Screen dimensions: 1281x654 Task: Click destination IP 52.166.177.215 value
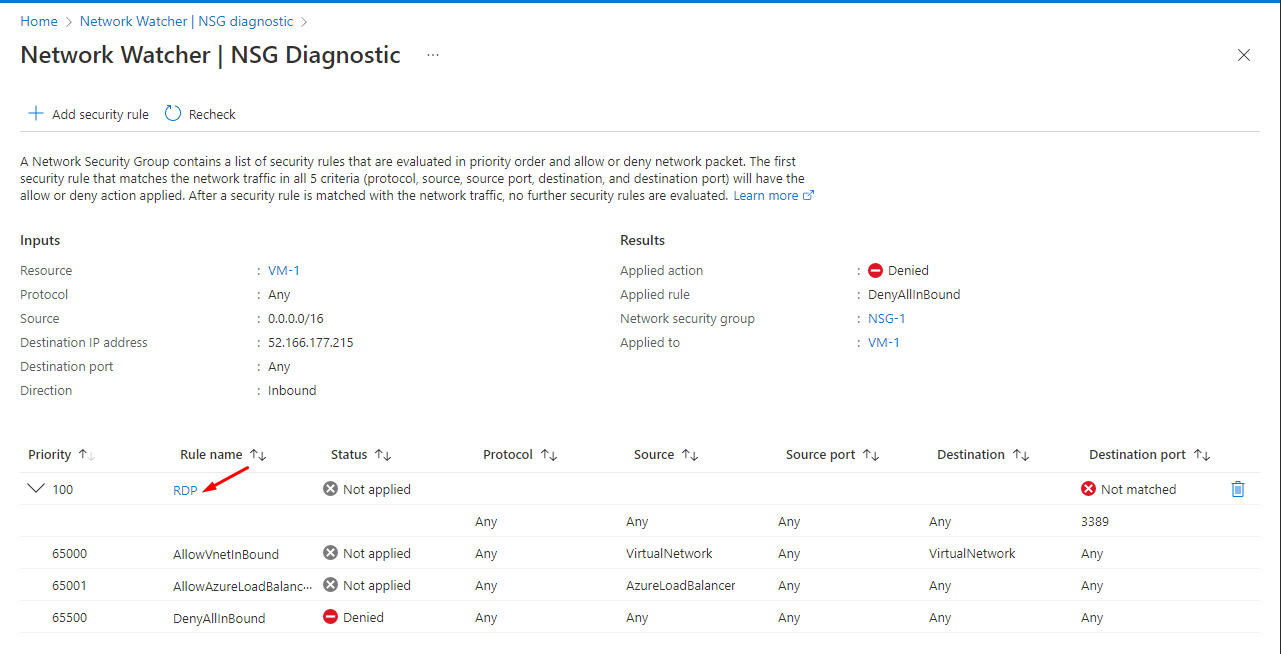[311, 343]
